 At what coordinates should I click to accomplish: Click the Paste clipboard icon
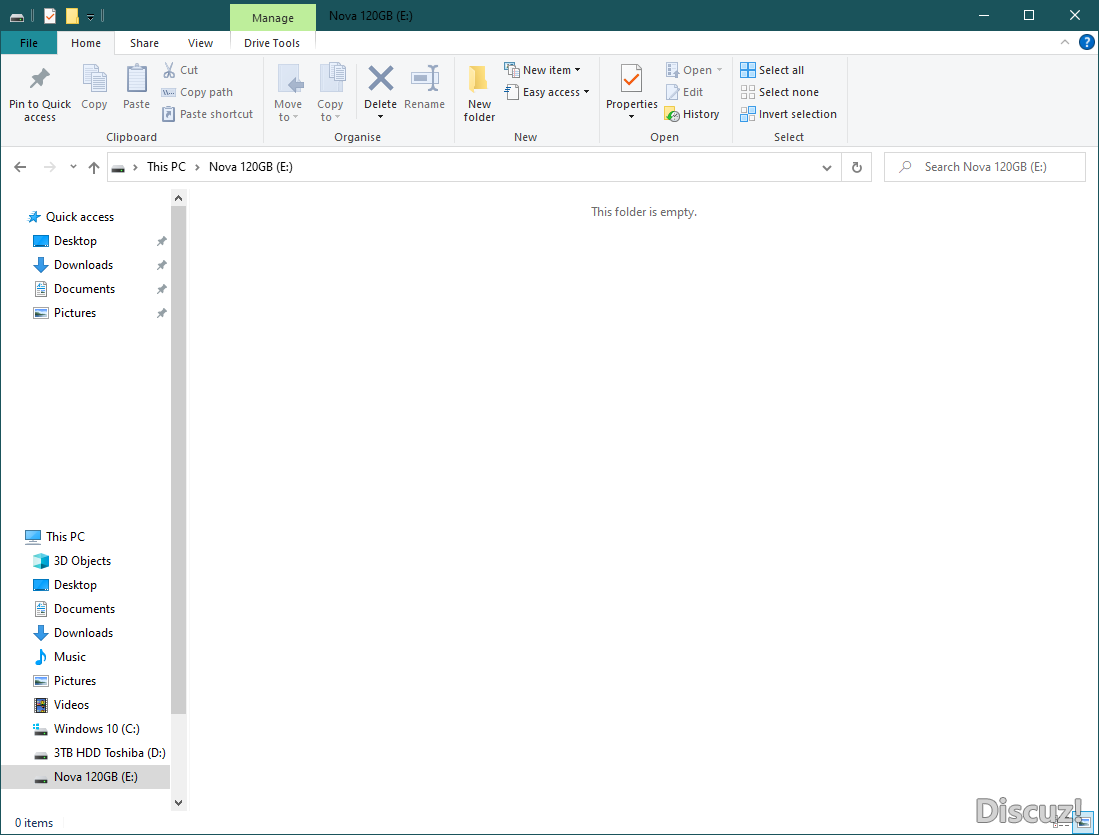(x=137, y=78)
